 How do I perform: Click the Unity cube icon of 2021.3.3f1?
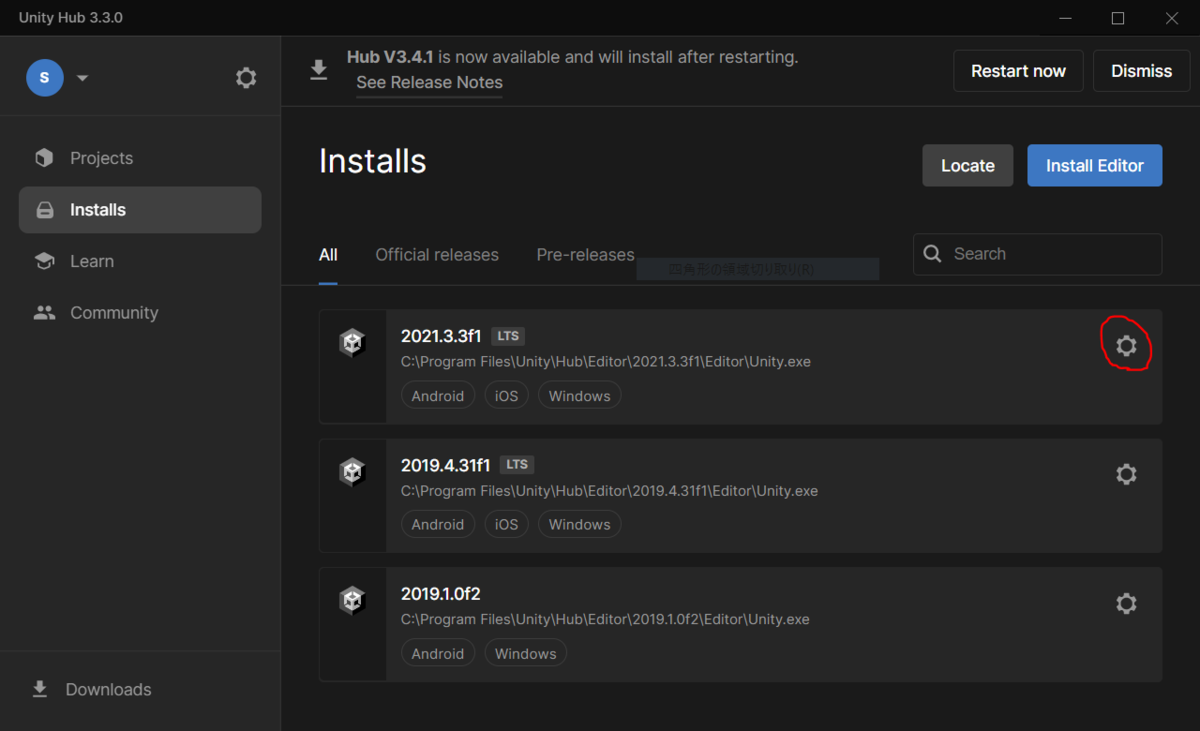(x=352, y=343)
